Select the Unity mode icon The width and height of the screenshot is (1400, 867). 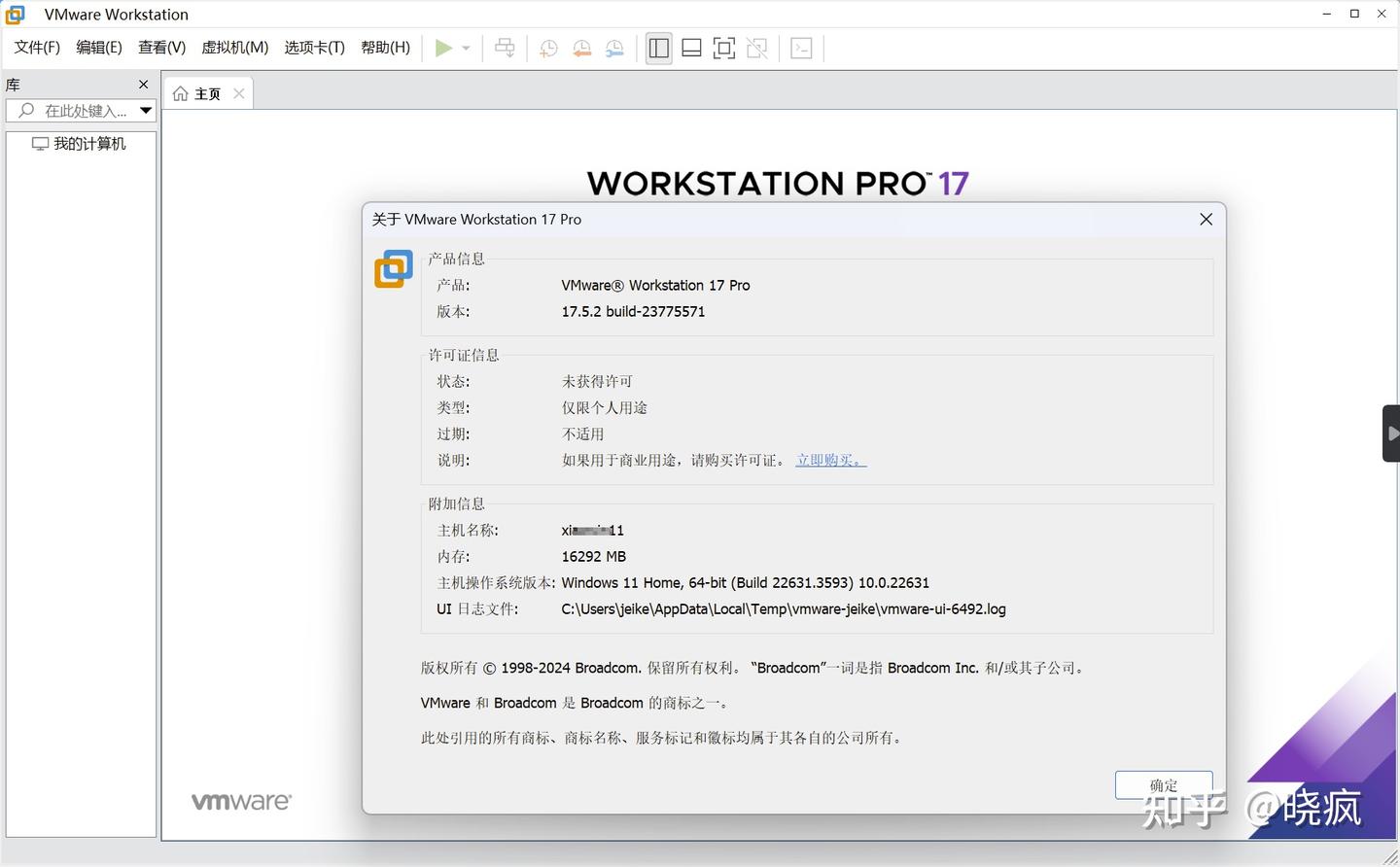pyautogui.click(x=757, y=48)
